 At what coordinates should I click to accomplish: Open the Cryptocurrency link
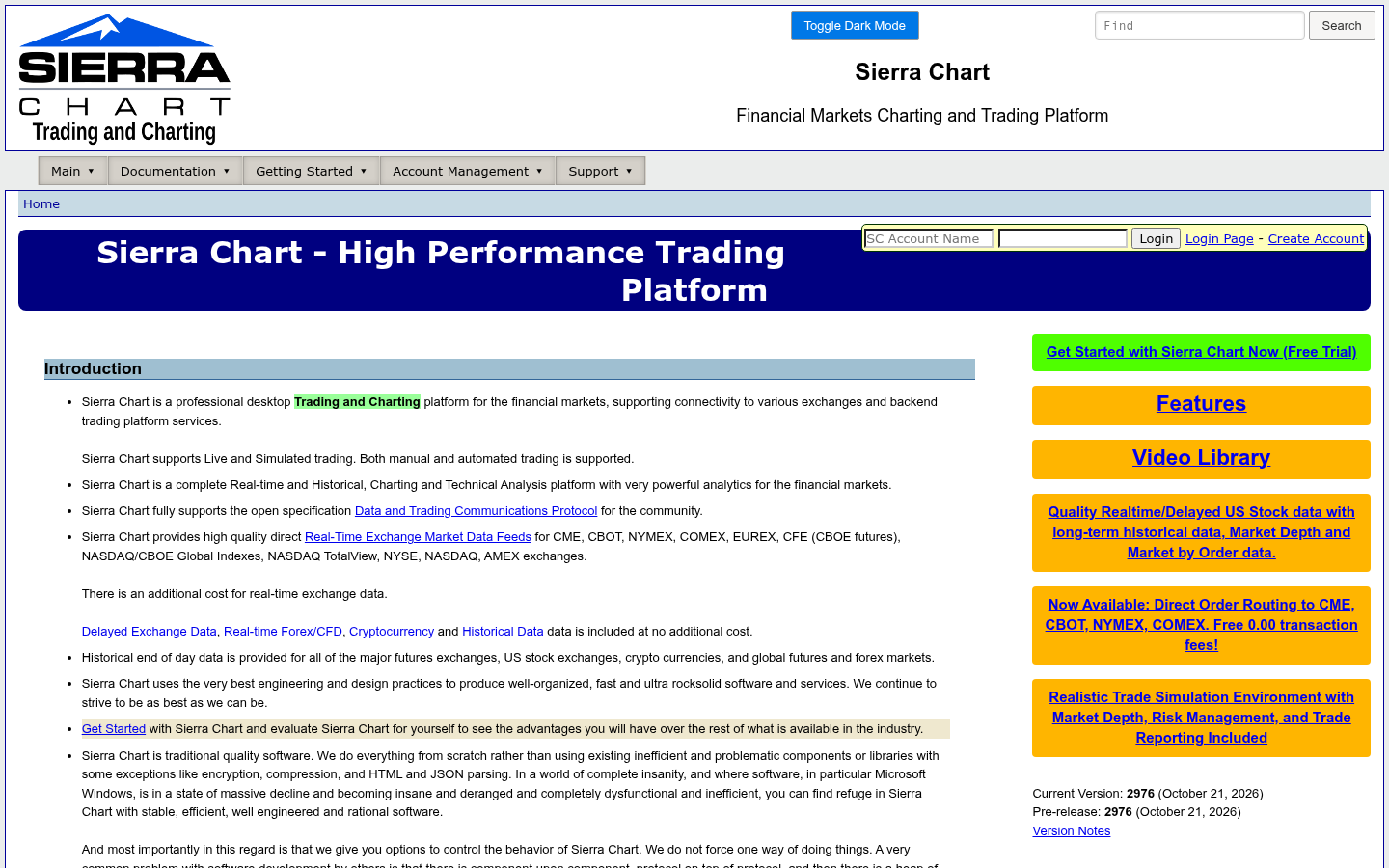pos(392,632)
